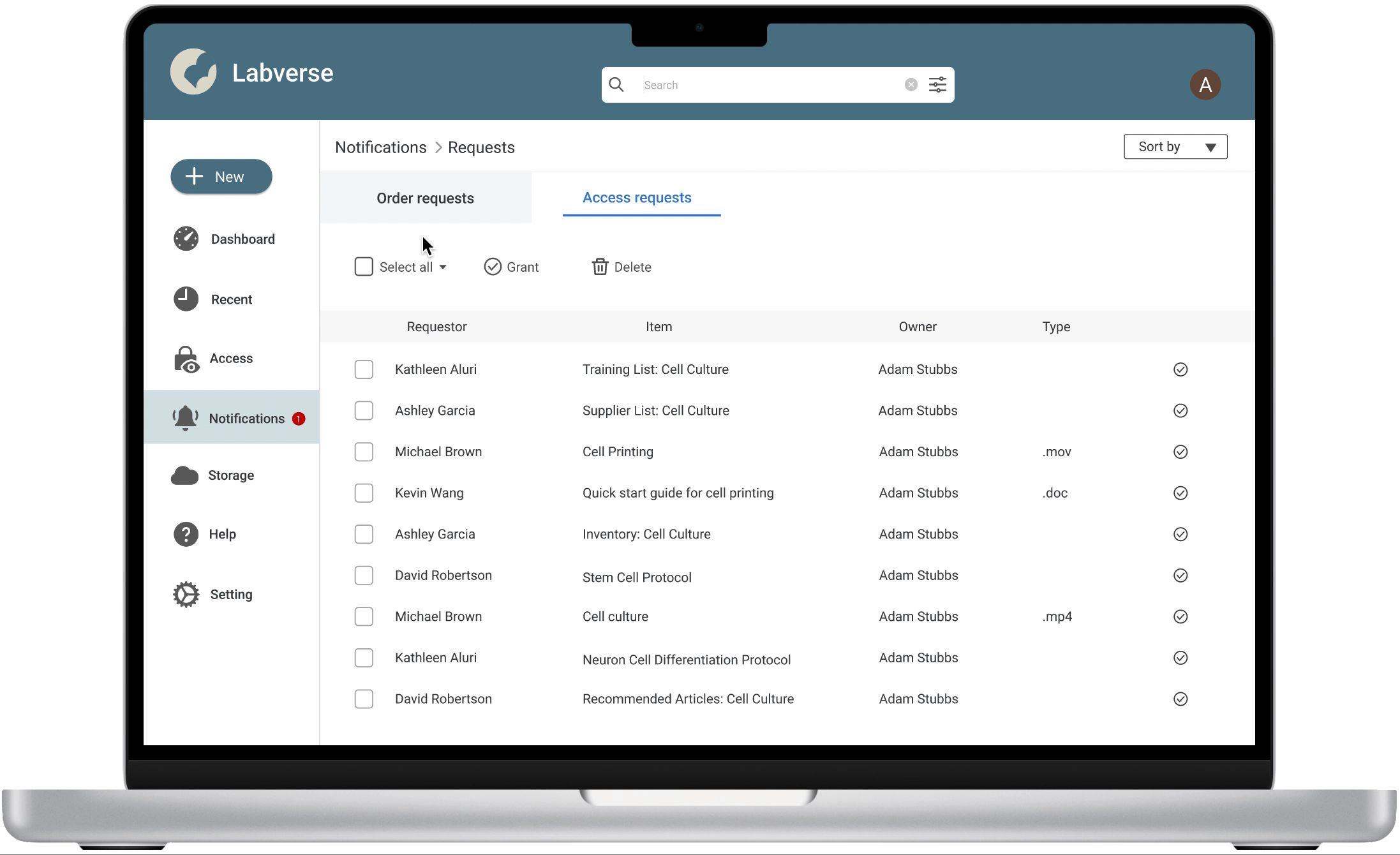Click the grant checkmark icon for Kevin Wang's request

click(x=1180, y=493)
